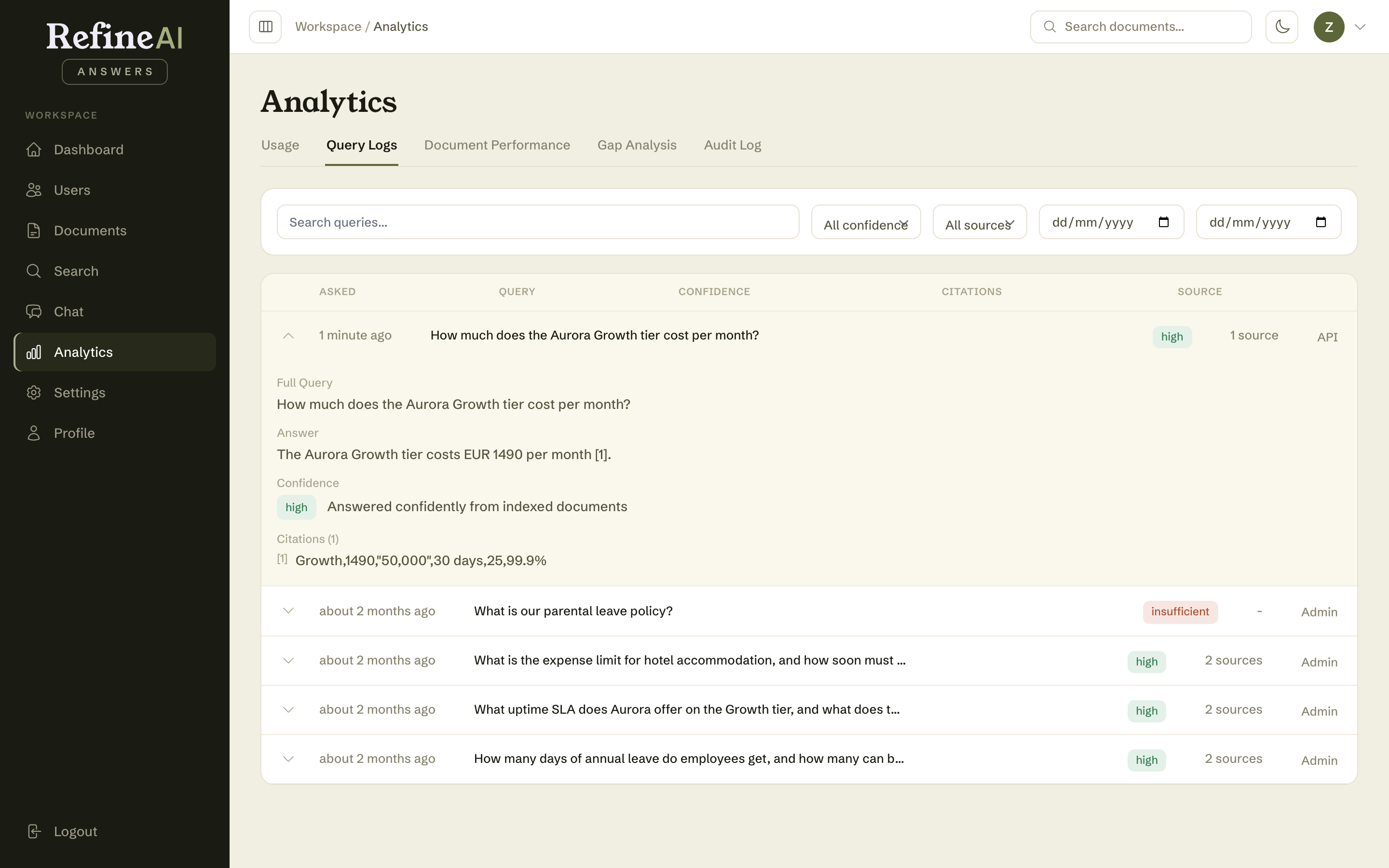The image size is (1389, 868).
Task: Open calendar picker on second date field
Action: [x=1321, y=222]
